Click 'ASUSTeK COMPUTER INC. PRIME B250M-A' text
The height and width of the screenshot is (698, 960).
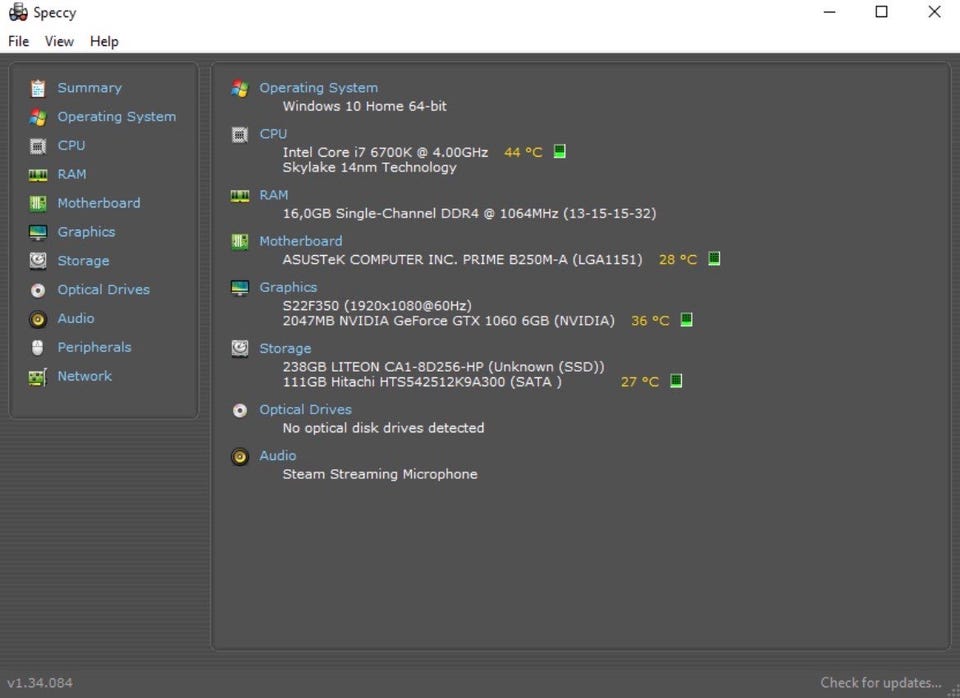pyautogui.click(x=462, y=260)
